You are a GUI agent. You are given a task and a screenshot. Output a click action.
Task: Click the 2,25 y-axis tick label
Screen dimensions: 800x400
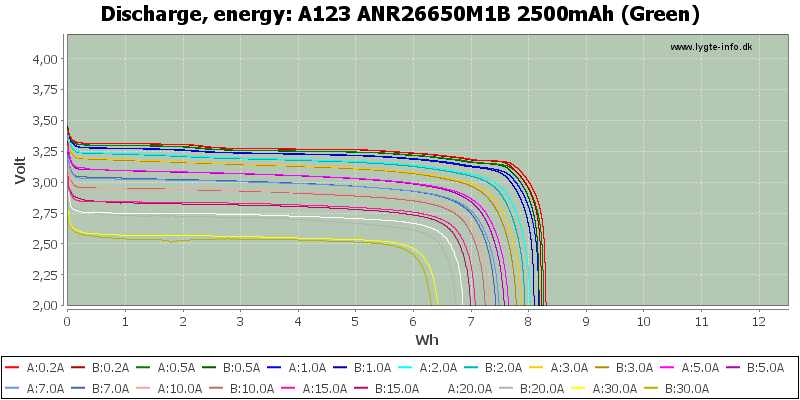tap(47, 274)
